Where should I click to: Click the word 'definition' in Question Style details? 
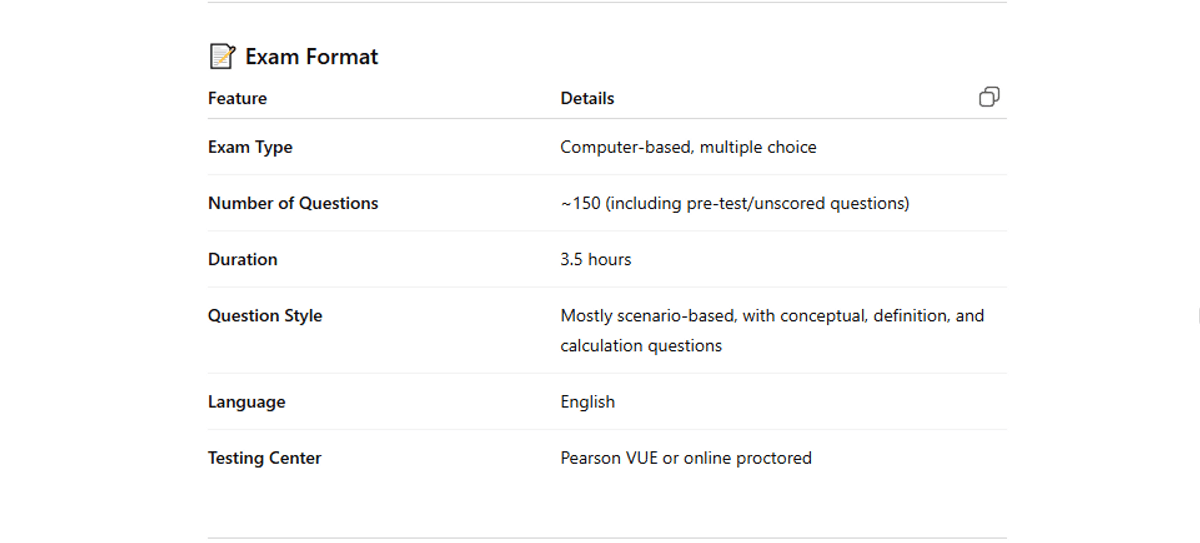[x=910, y=315]
